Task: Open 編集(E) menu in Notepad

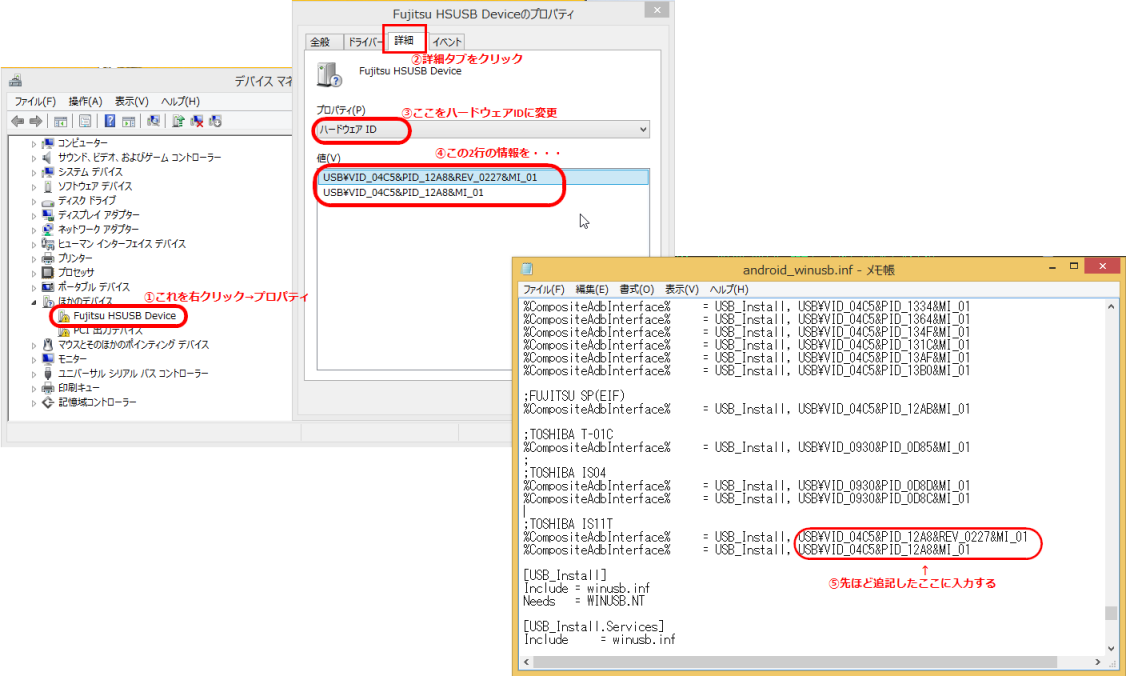Action: point(592,289)
